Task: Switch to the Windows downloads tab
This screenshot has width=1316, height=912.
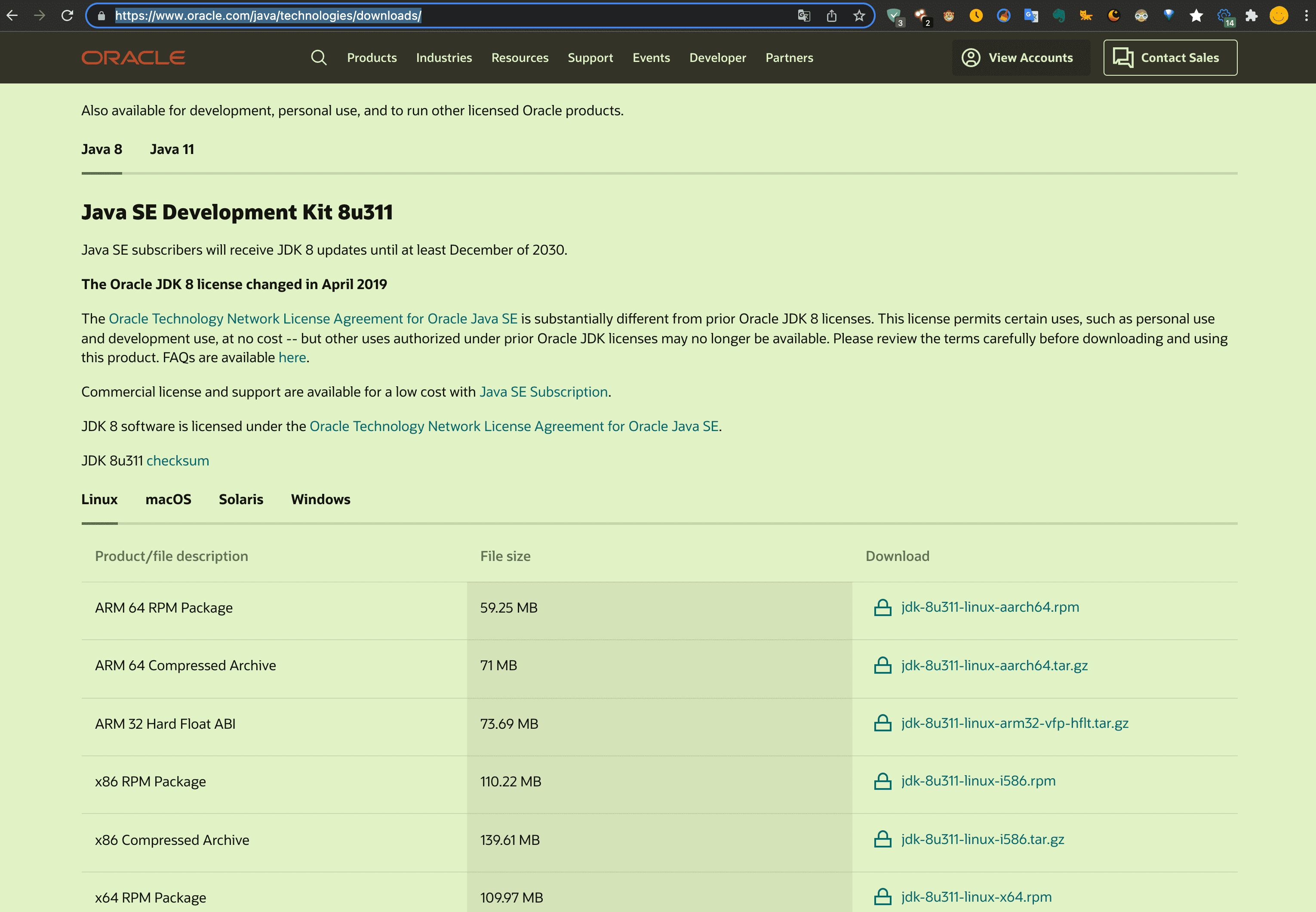Action: pyautogui.click(x=320, y=499)
